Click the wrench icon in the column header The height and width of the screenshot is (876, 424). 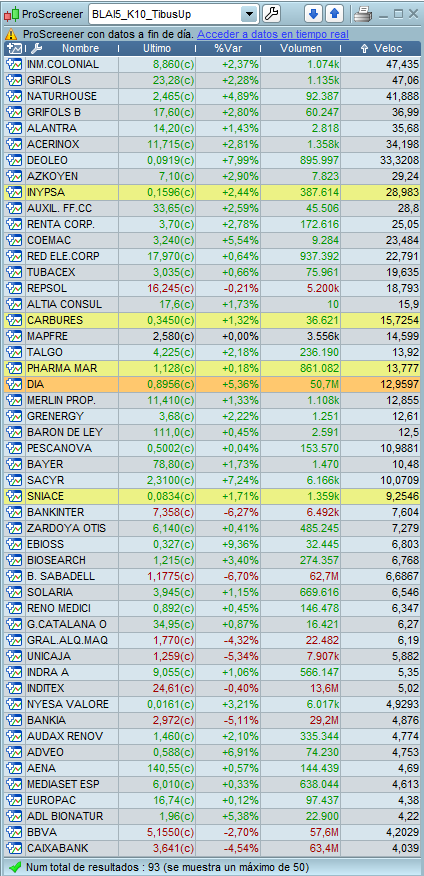click(36, 49)
